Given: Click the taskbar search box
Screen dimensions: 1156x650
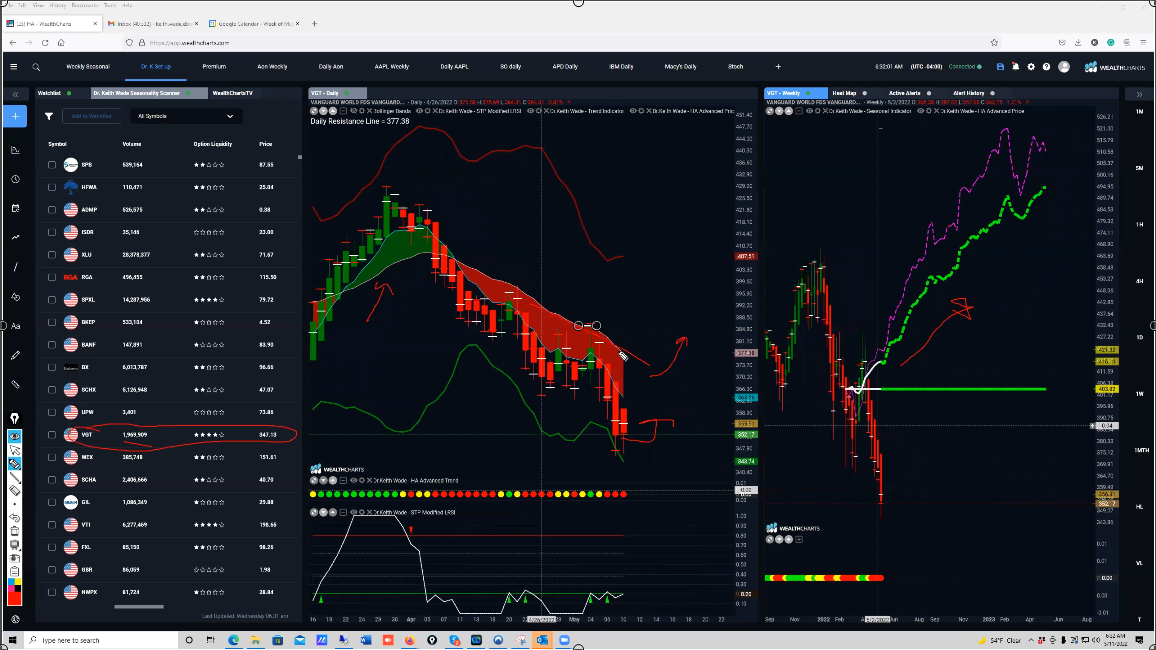Looking at the screenshot, I should [x=100, y=640].
